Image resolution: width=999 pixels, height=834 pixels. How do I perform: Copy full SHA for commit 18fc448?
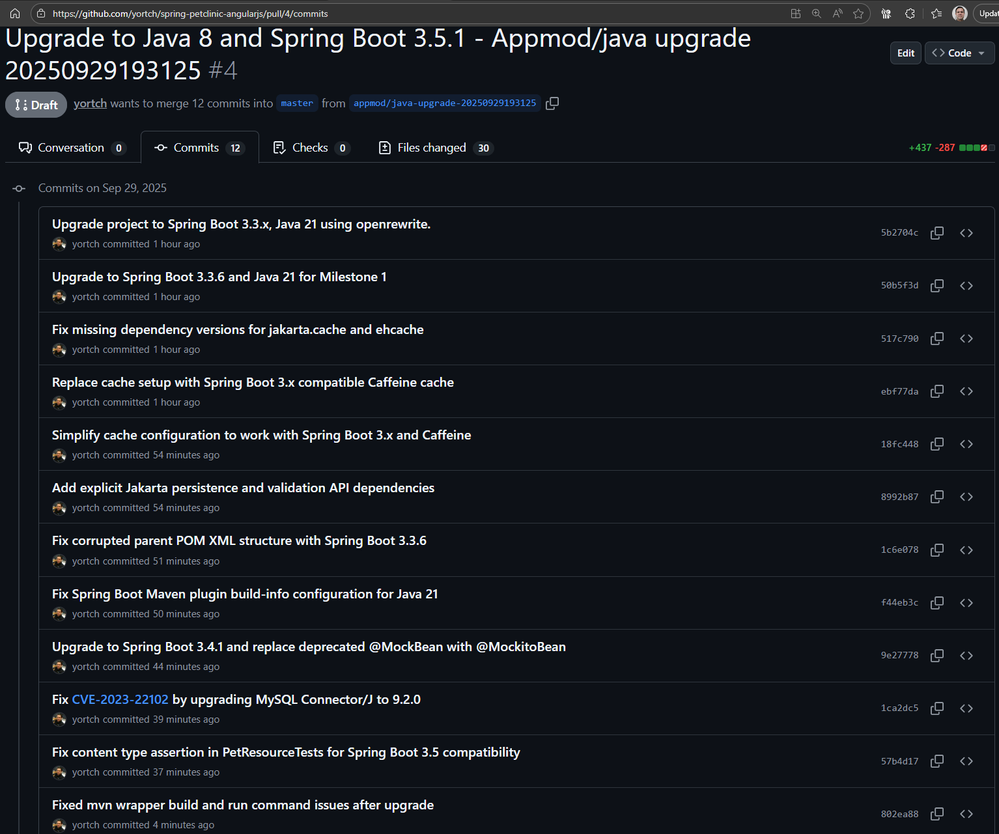point(937,444)
